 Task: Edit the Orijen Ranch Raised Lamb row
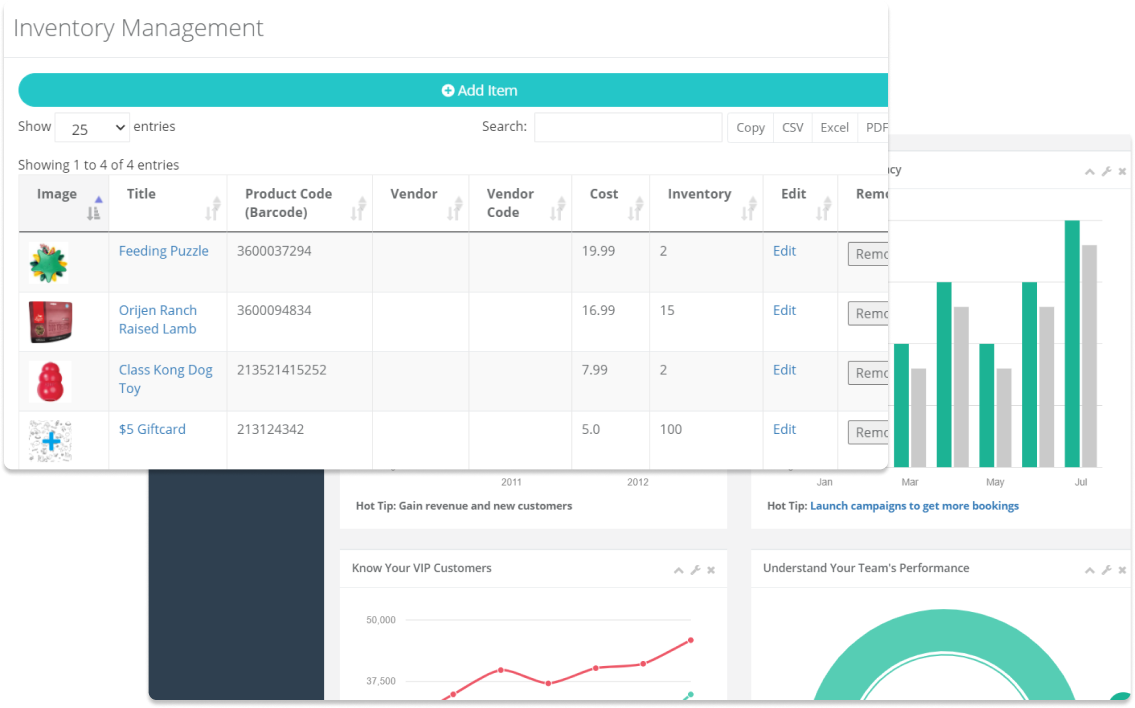click(784, 311)
